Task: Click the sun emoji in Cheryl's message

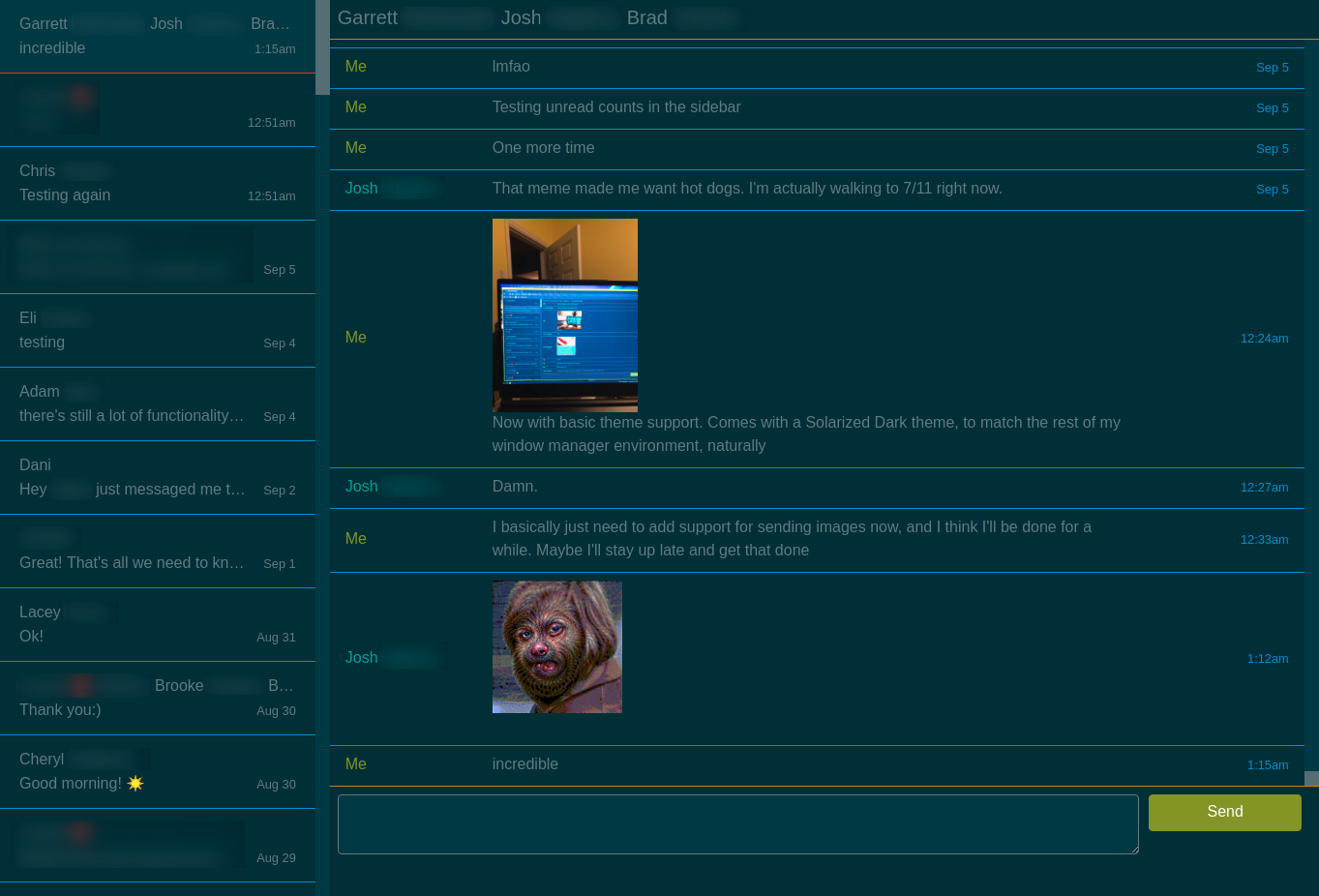Action: point(135,783)
